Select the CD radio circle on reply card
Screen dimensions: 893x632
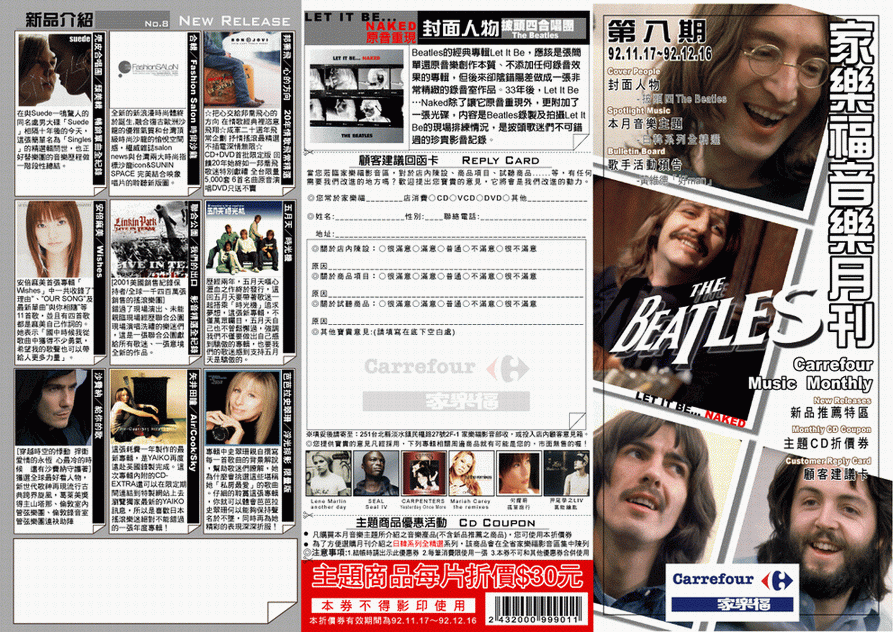click(x=433, y=198)
